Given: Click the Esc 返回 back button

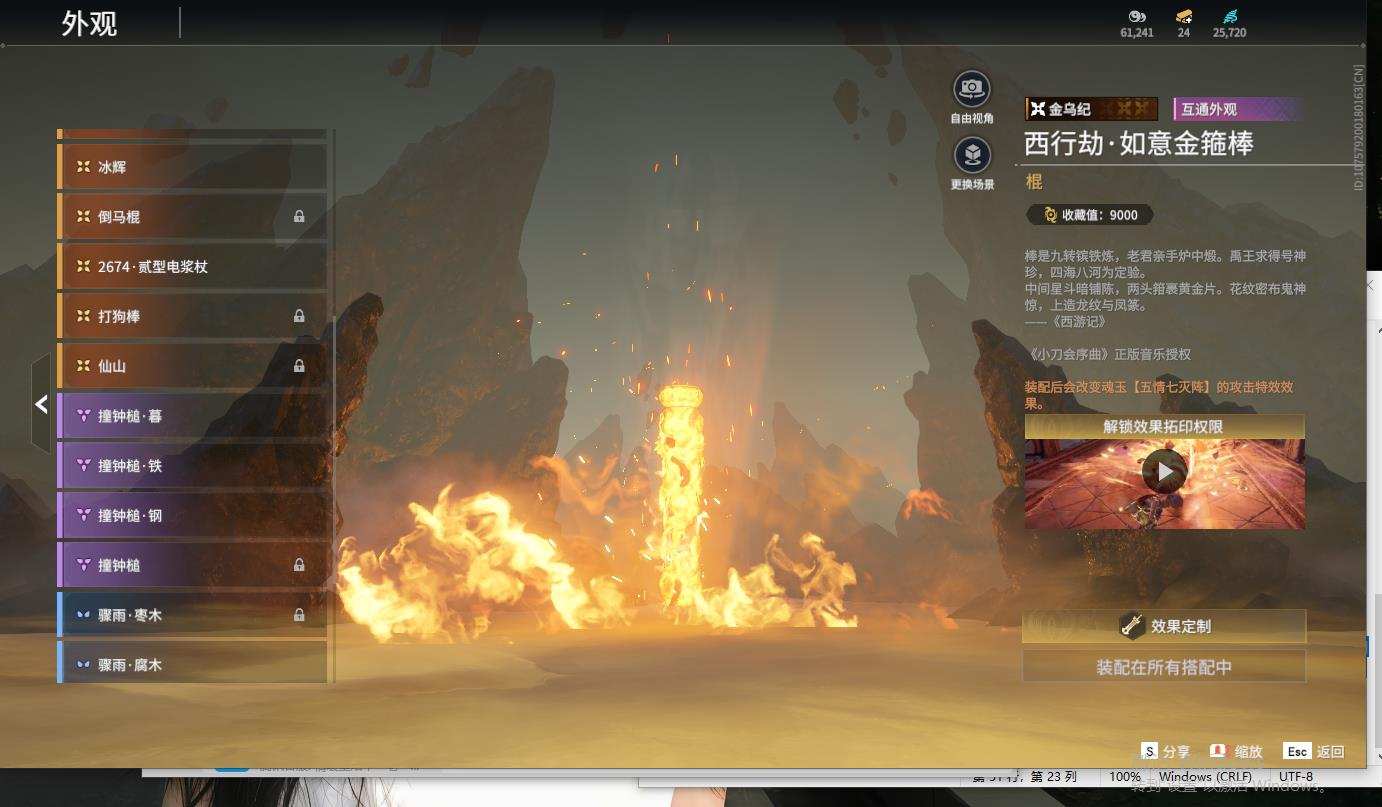Looking at the screenshot, I should tap(1315, 751).
